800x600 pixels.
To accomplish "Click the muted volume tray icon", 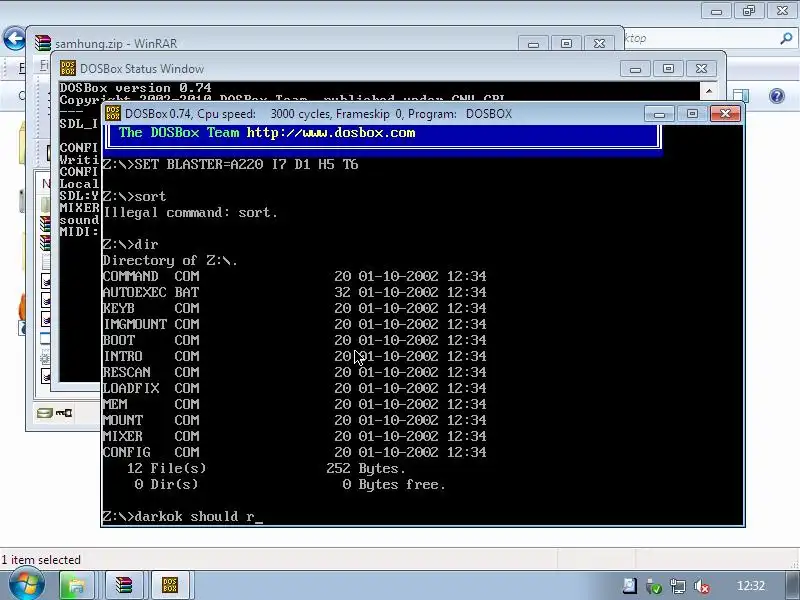I will (702, 586).
